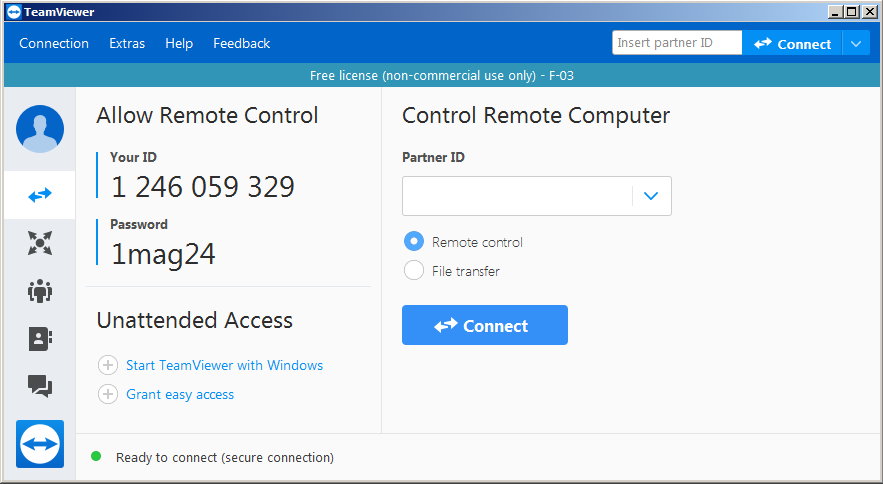Click the Free license banner text
The width and height of the screenshot is (883, 484).
pos(442,76)
